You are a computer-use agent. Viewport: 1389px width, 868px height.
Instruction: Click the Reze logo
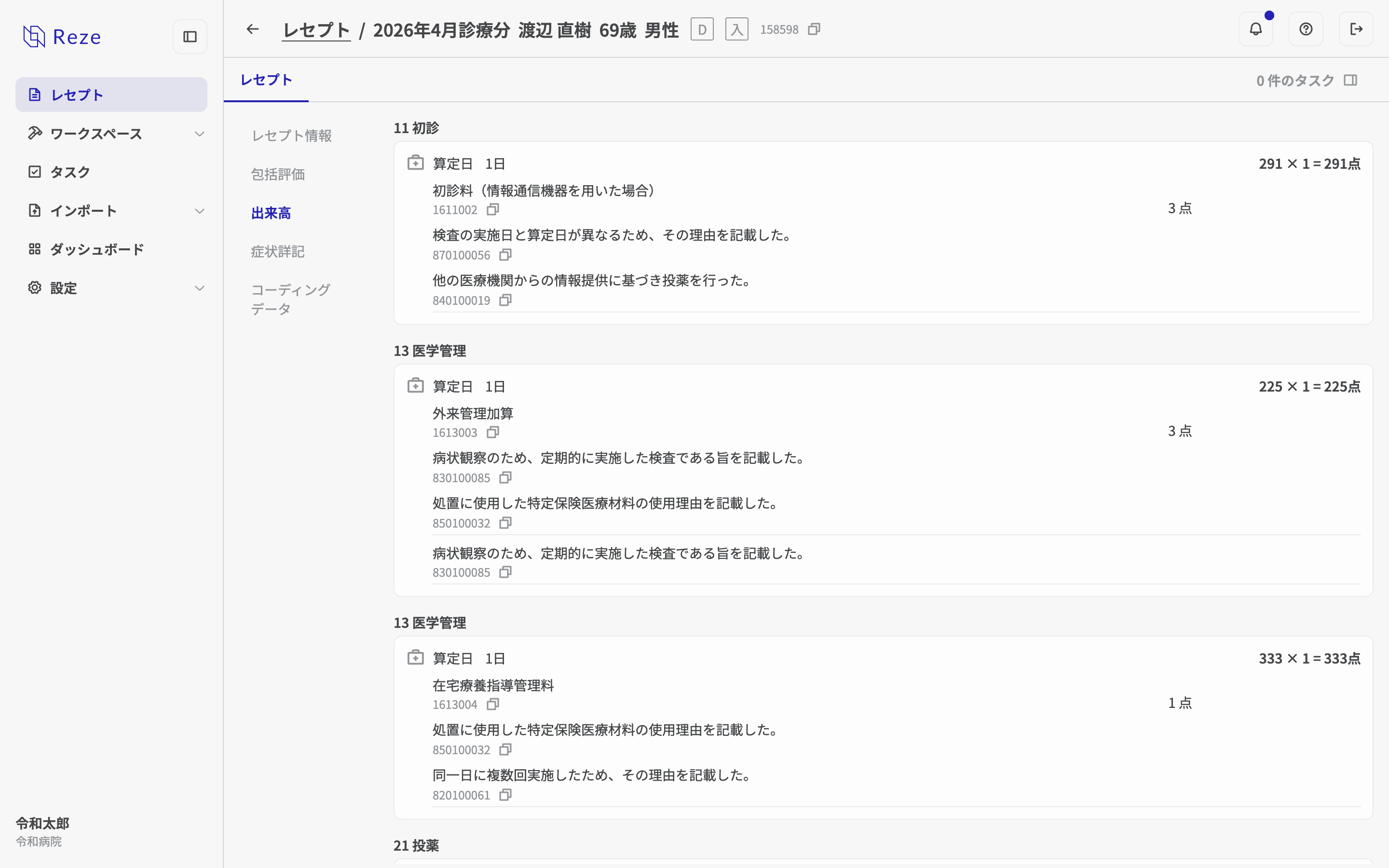click(62, 37)
